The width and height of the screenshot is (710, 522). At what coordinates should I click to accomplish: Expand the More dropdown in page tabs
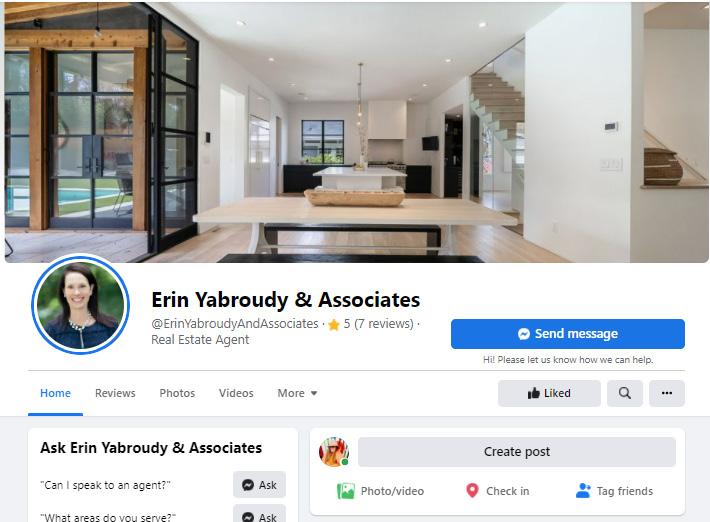pos(297,393)
